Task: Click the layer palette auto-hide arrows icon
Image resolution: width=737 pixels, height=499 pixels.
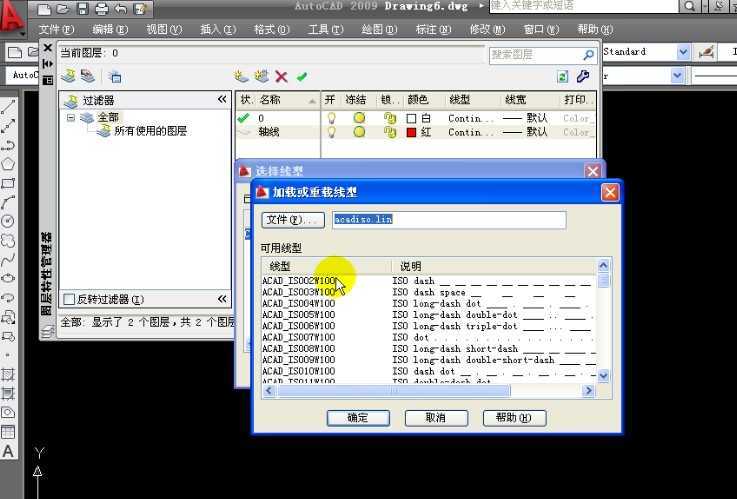Action: 47,63
